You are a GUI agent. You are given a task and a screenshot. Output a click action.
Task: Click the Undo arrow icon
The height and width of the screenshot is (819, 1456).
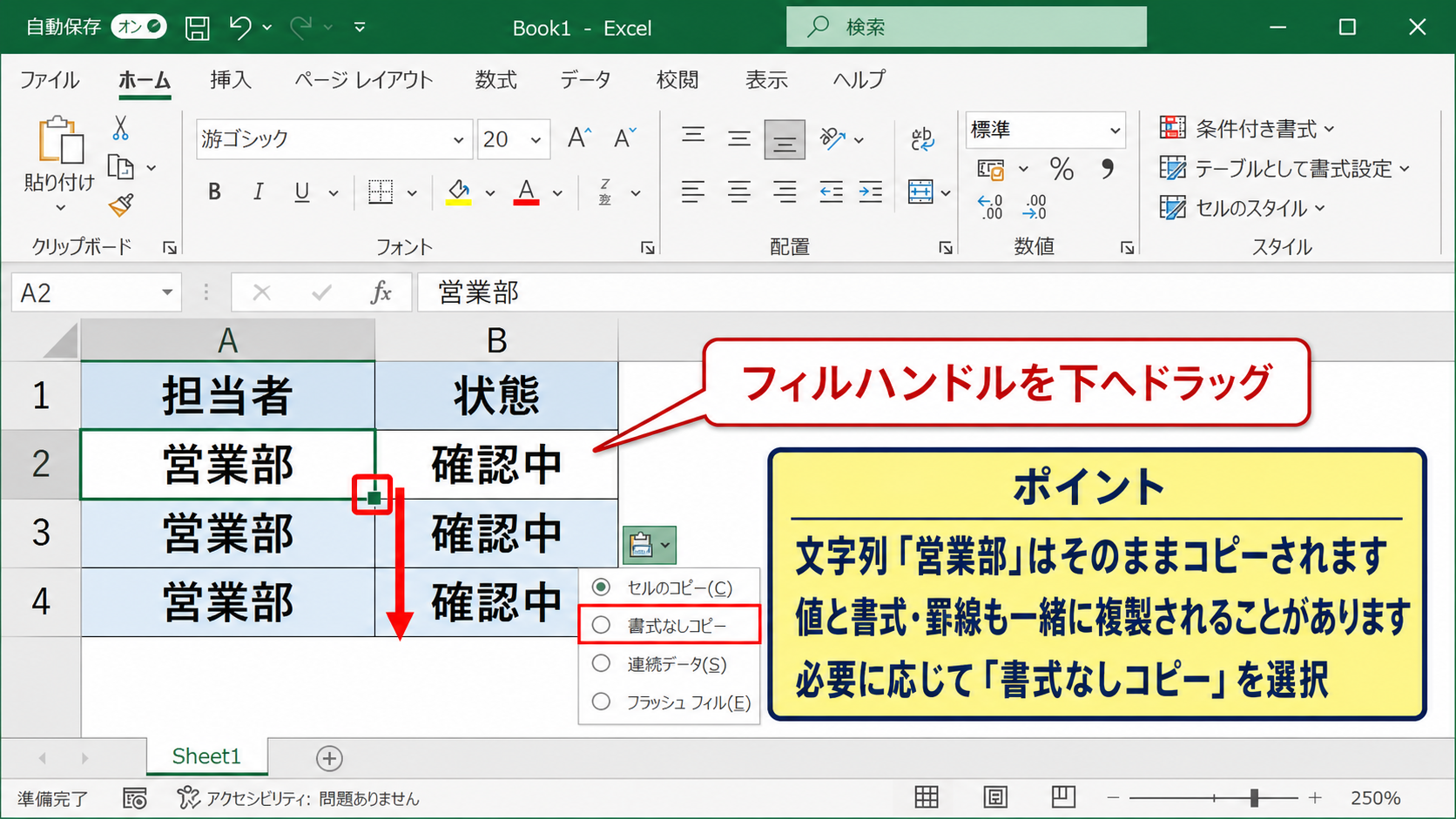[240, 28]
